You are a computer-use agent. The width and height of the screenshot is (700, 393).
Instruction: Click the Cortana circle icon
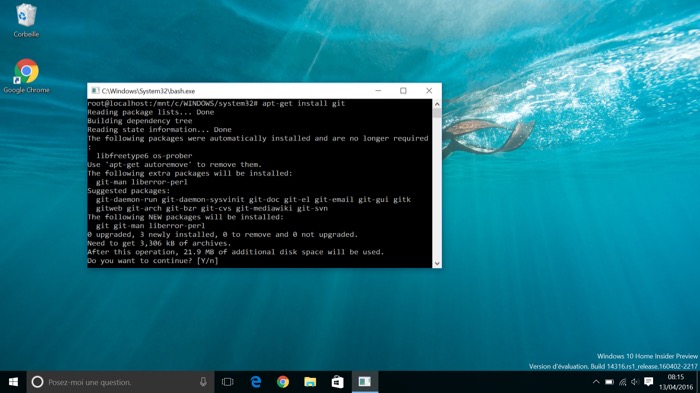(38, 382)
